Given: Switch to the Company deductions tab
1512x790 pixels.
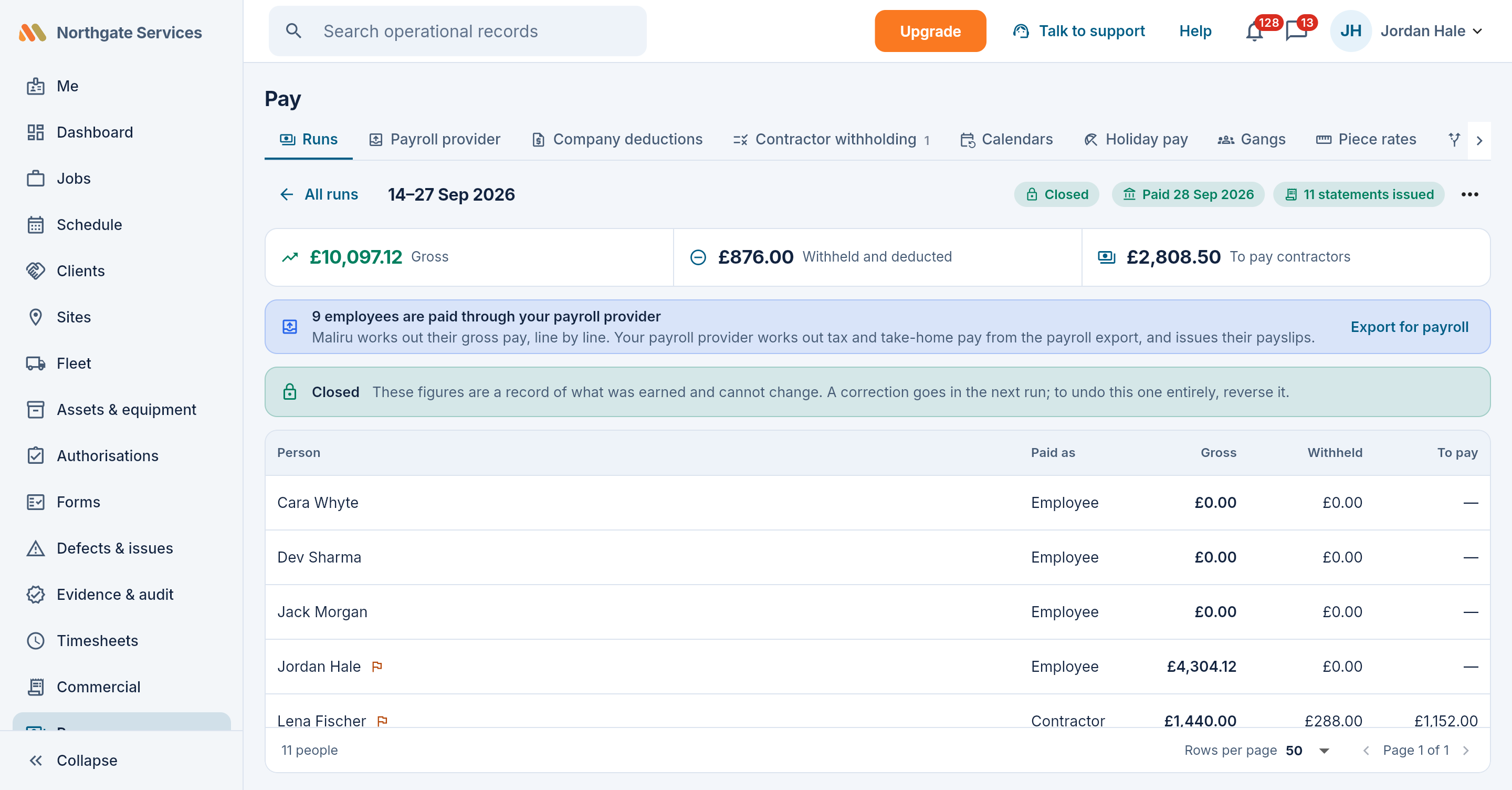Looking at the screenshot, I should (617, 140).
